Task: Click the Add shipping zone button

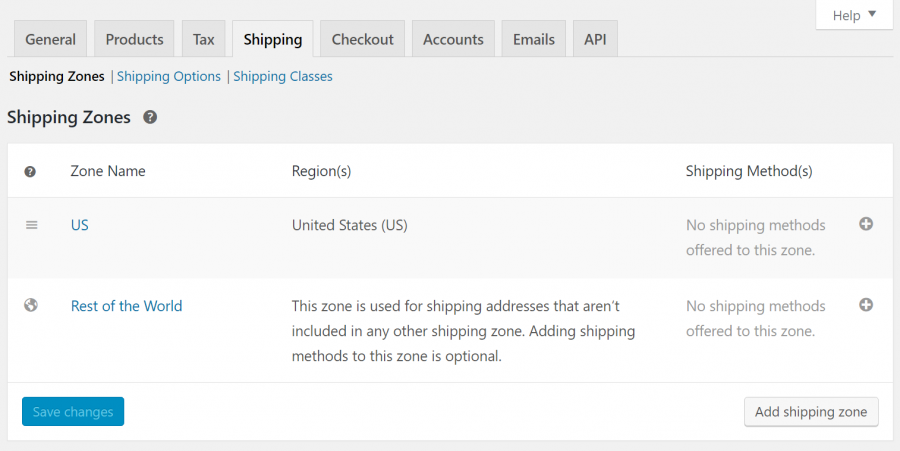Action: coord(811,412)
